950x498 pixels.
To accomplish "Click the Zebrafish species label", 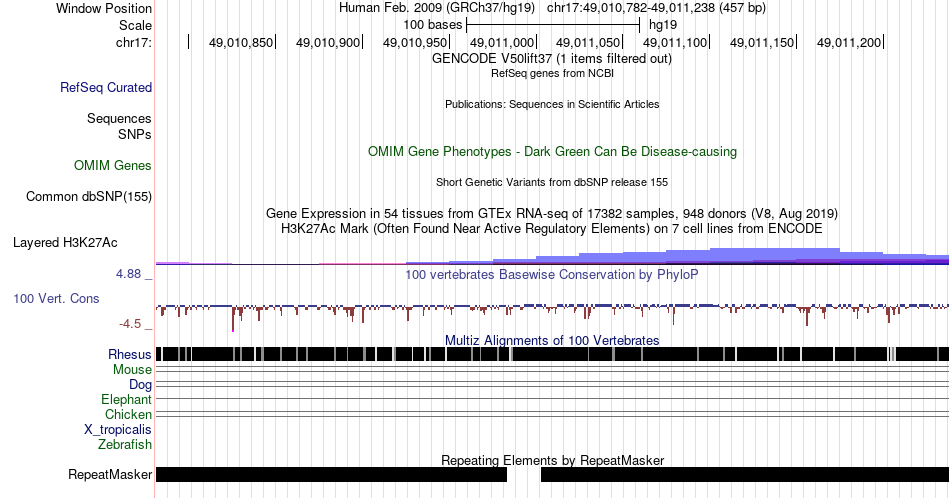I will [x=125, y=444].
